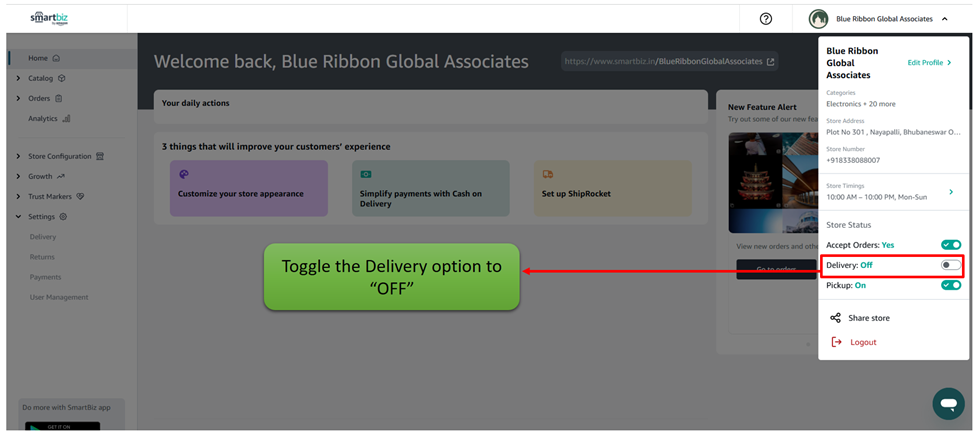Click the 10:00 AM – 10:00 PM timings text
The image size is (975, 431).
tap(876, 197)
